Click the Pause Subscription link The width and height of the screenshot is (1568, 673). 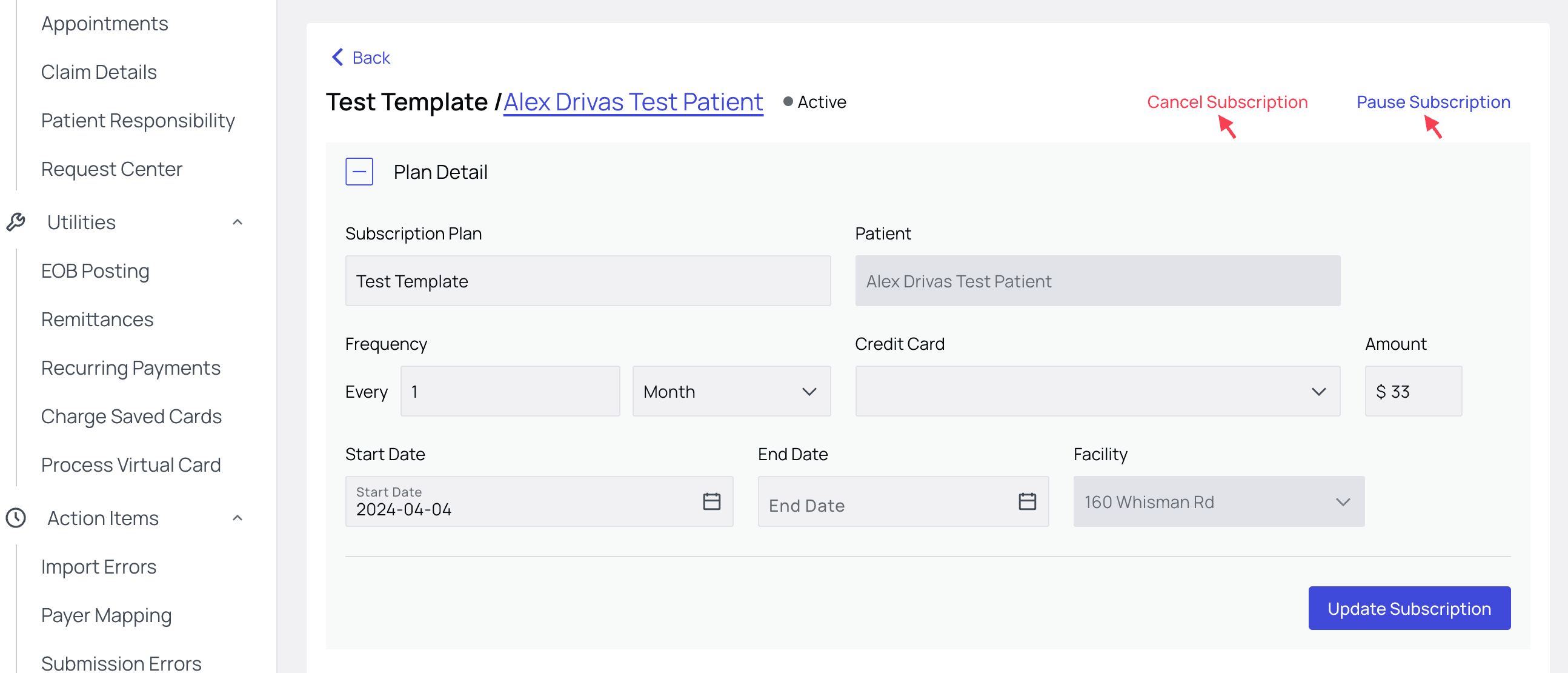(1433, 102)
